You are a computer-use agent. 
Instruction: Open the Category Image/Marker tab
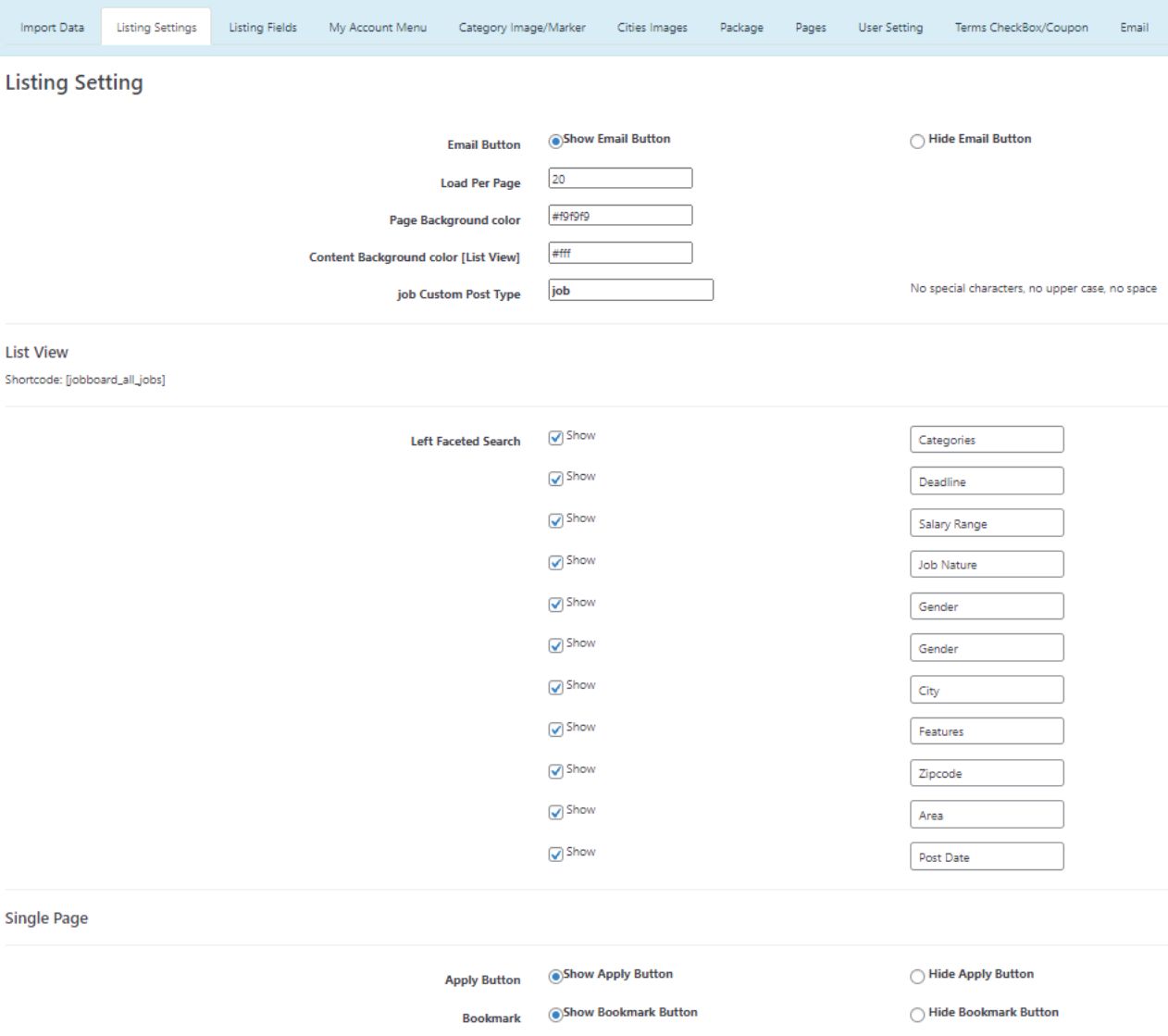click(x=522, y=28)
